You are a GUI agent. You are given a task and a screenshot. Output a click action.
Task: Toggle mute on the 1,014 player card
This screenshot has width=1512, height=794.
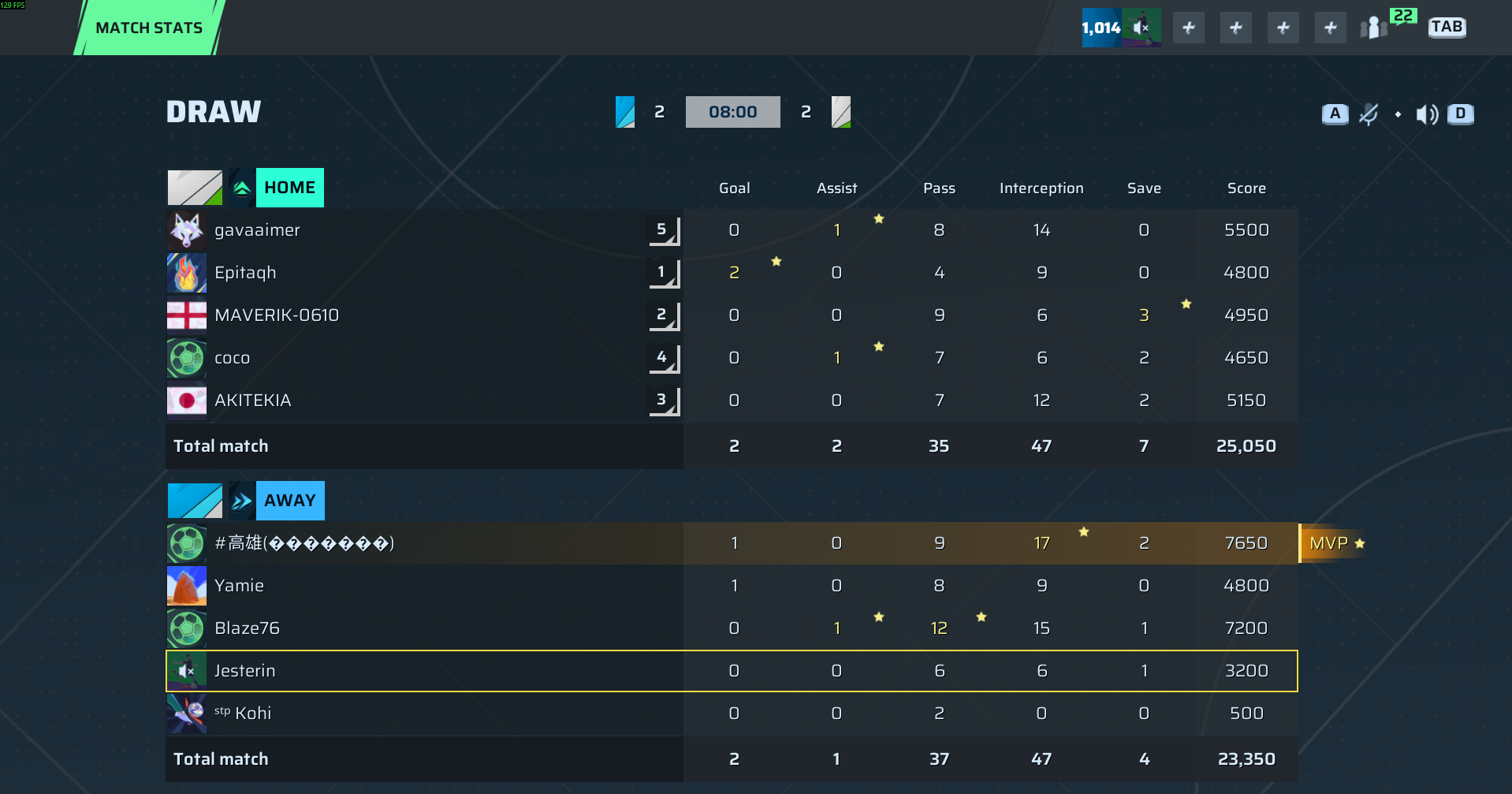coord(1141,28)
